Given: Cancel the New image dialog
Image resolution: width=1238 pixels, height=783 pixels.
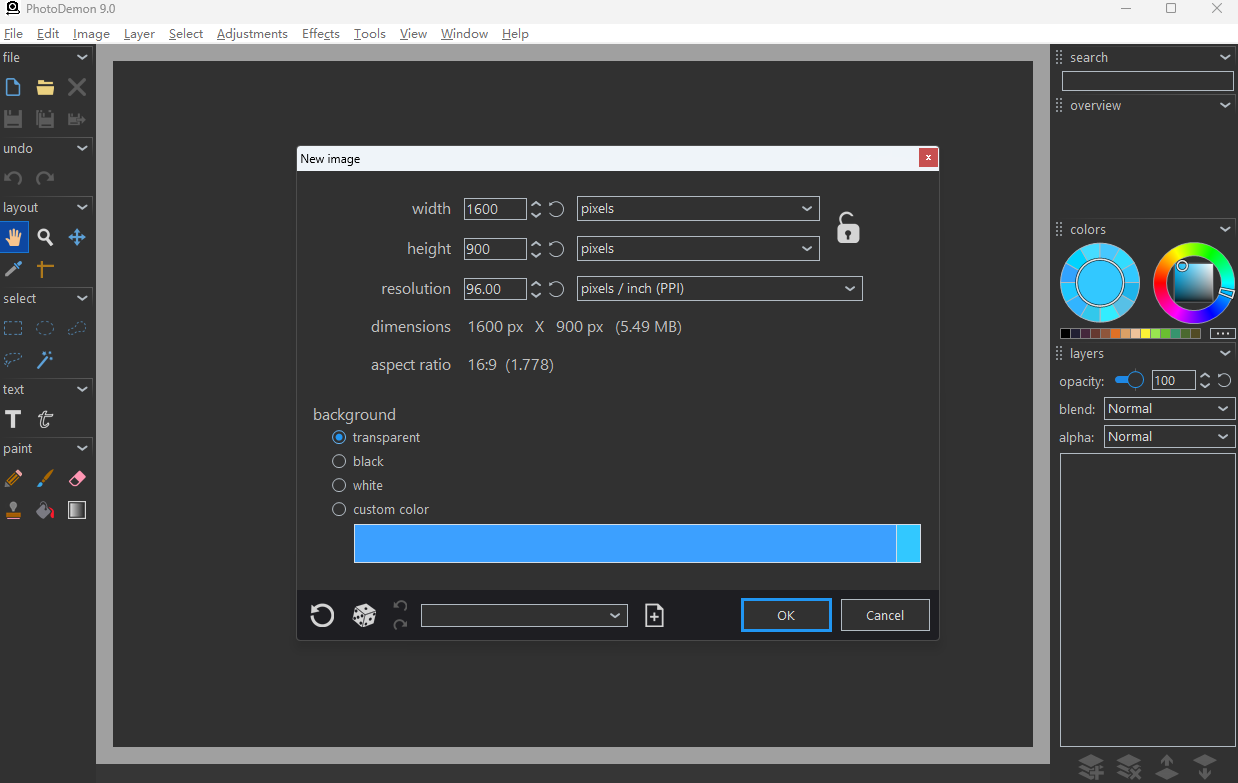Looking at the screenshot, I should click(884, 615).
